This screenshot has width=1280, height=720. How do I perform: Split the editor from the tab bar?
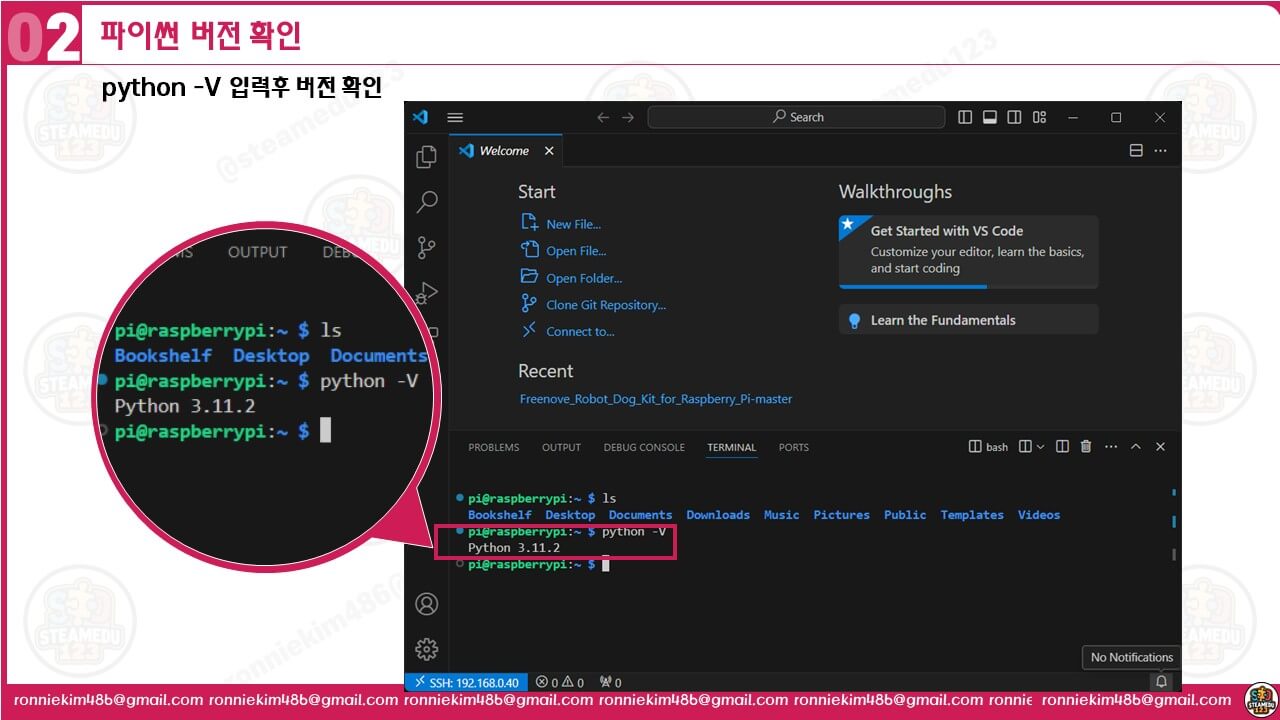(x=1136, y=151)
